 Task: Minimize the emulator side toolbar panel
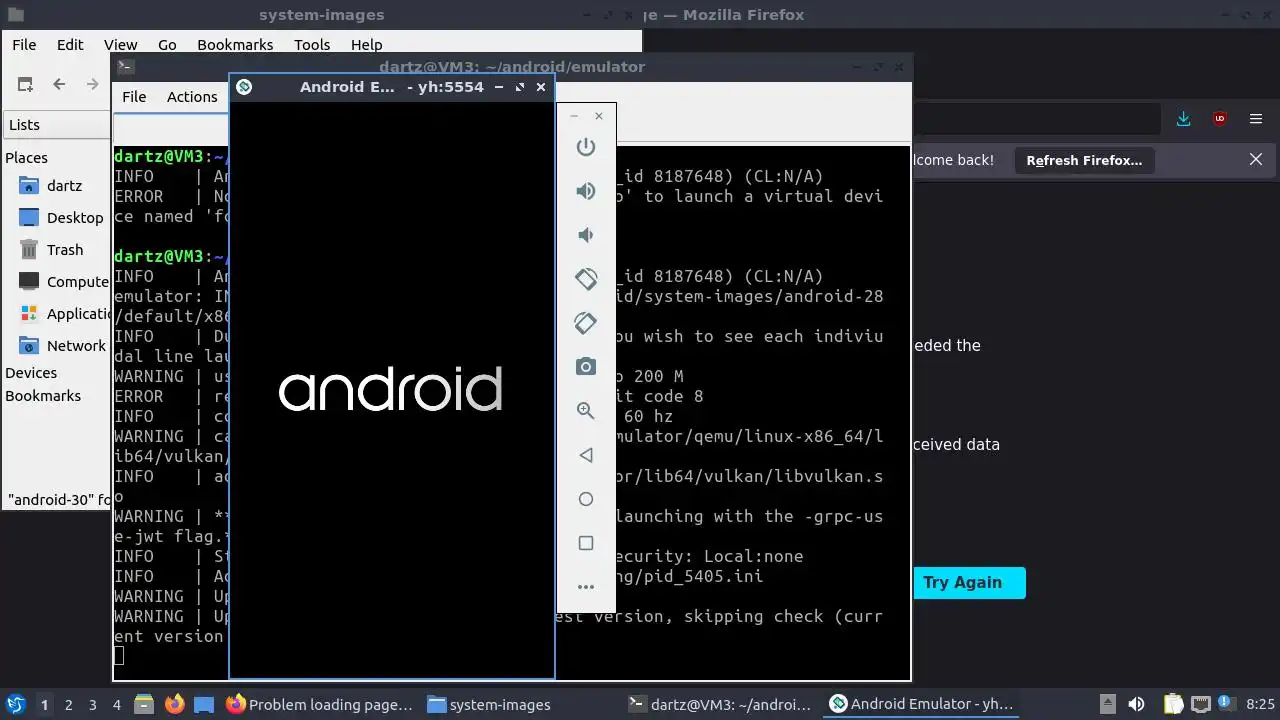(574, 116)
